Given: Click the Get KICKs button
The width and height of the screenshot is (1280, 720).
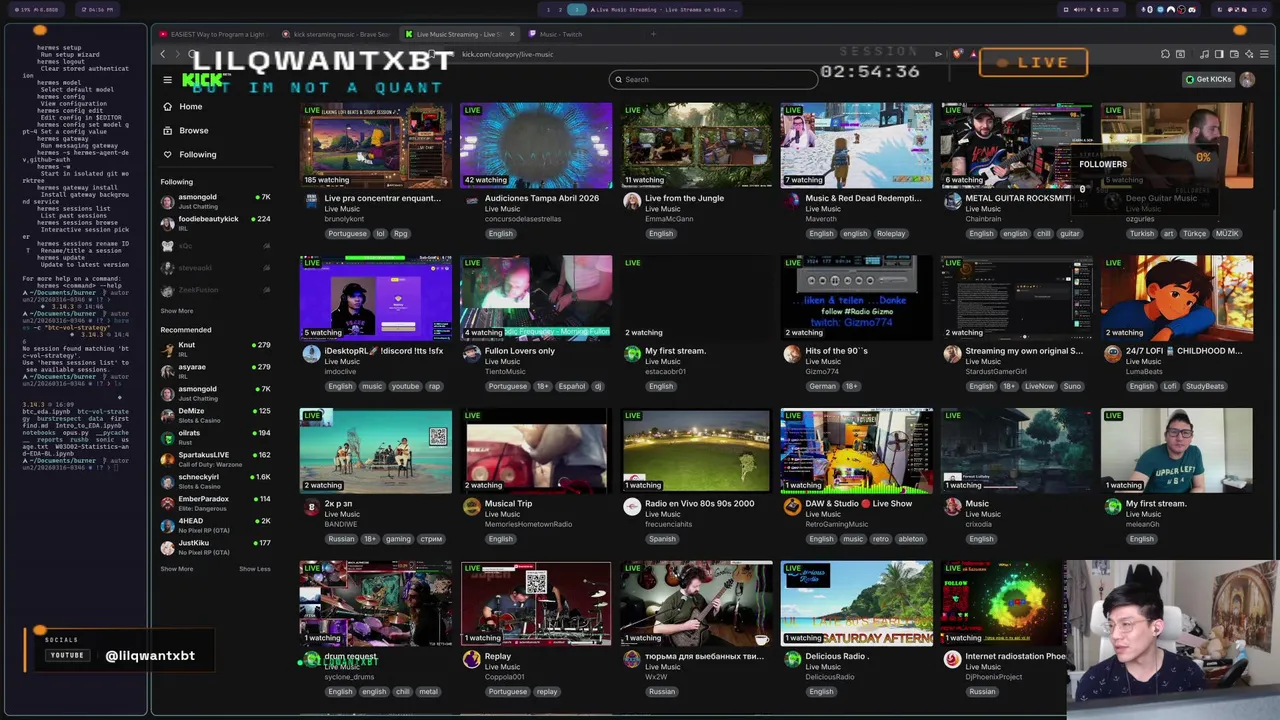Looking at the screenshot, I should 1208,79.
